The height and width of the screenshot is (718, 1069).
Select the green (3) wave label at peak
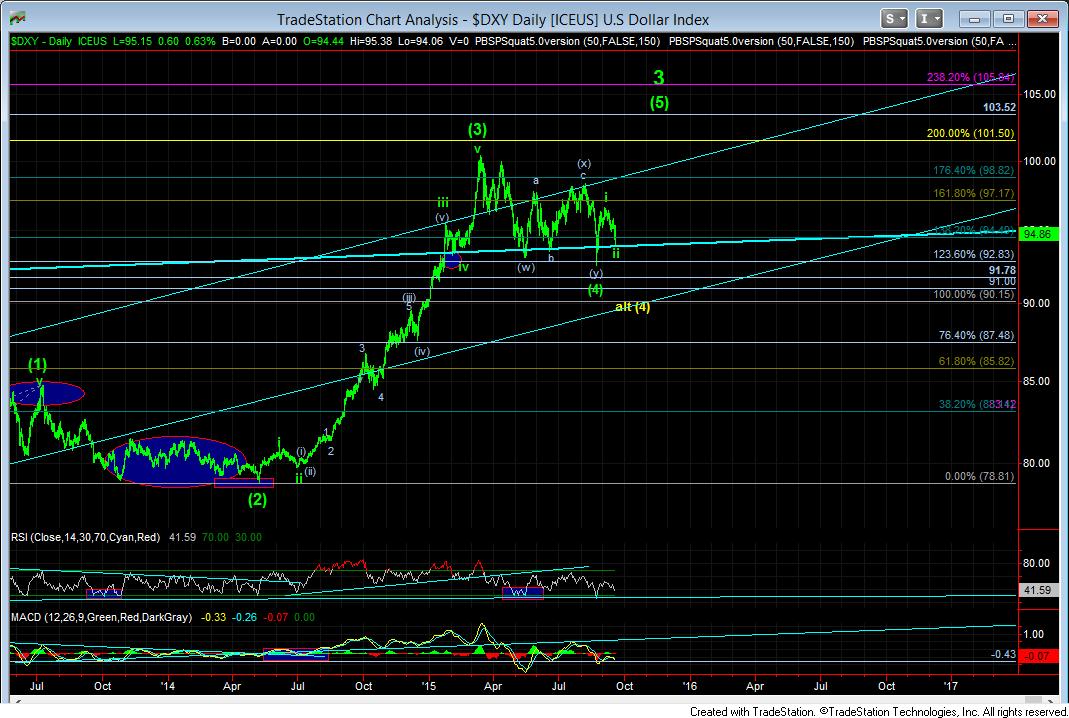pos(477,129)
